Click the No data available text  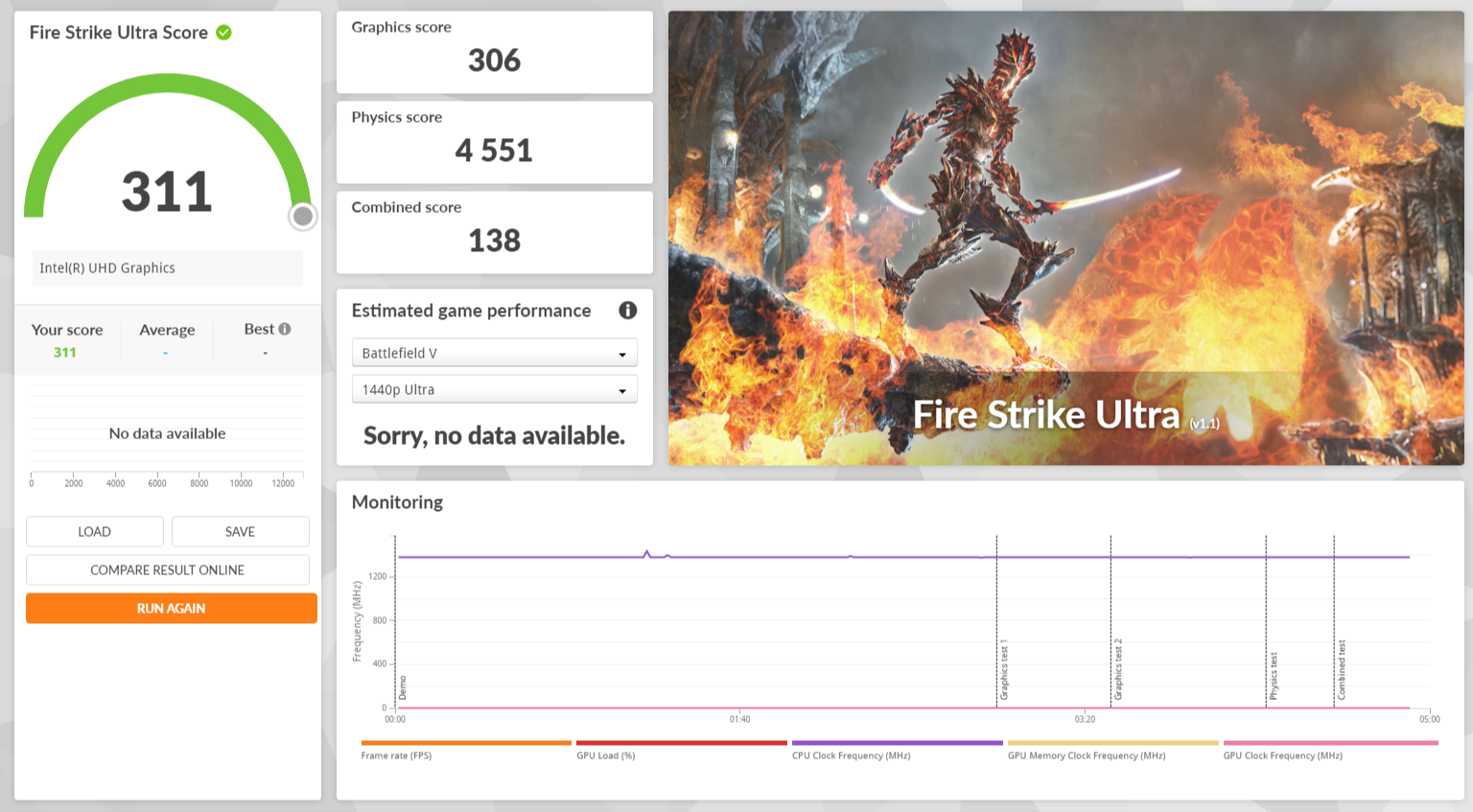[168, 433]
